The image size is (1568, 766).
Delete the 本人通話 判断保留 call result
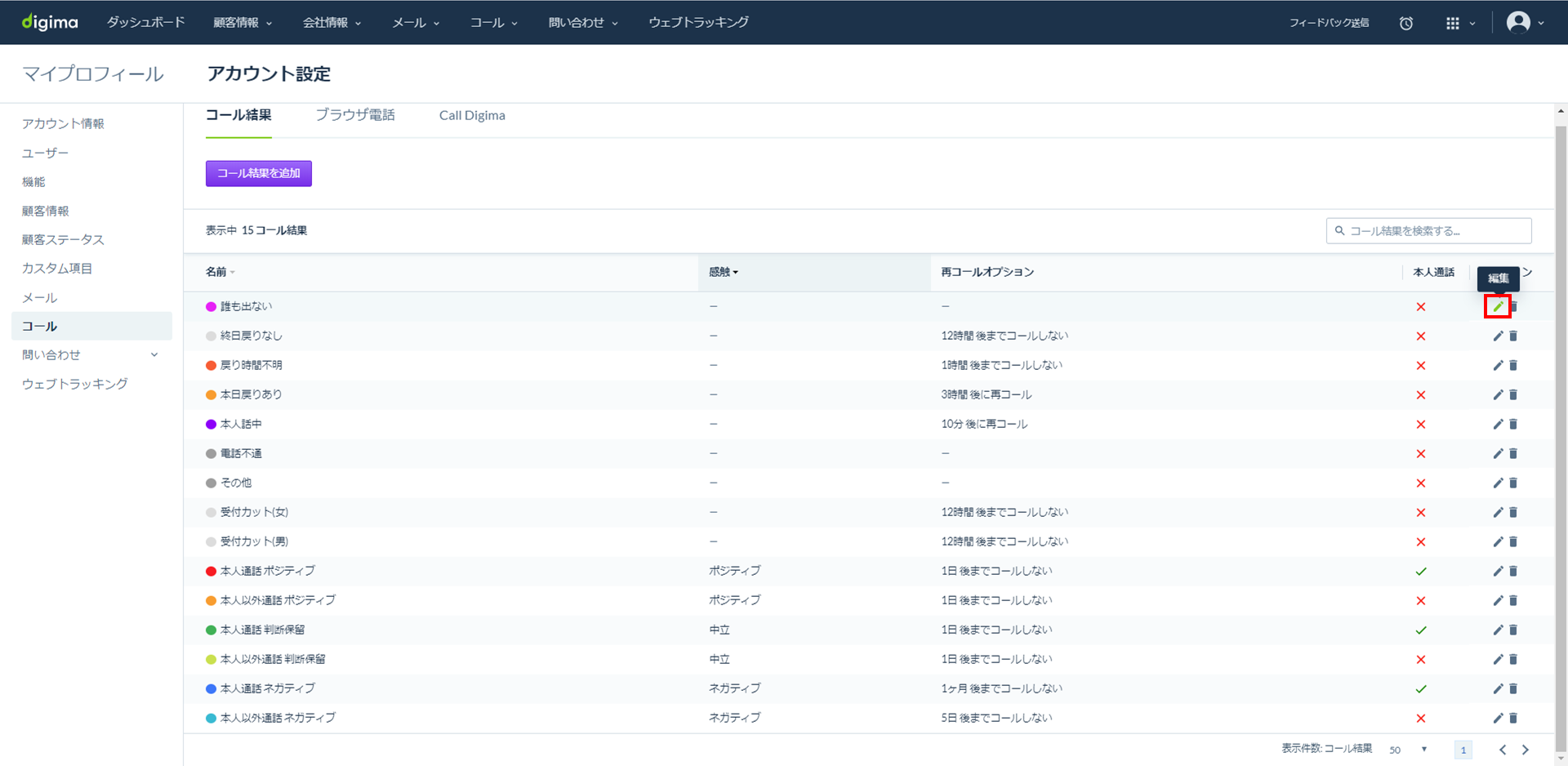[1513, 630]
